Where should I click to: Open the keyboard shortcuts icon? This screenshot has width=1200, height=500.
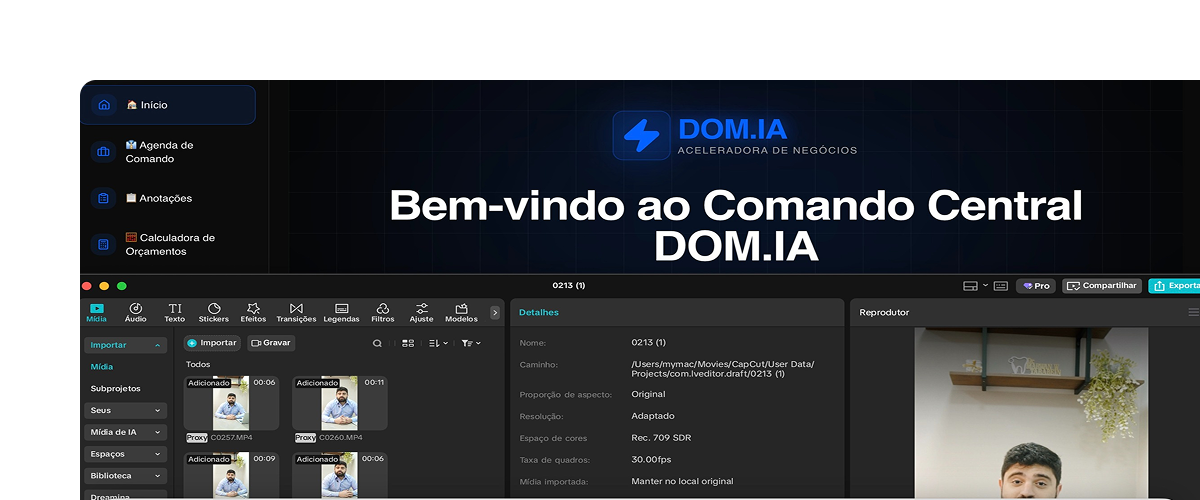[x=1001, y=286]
